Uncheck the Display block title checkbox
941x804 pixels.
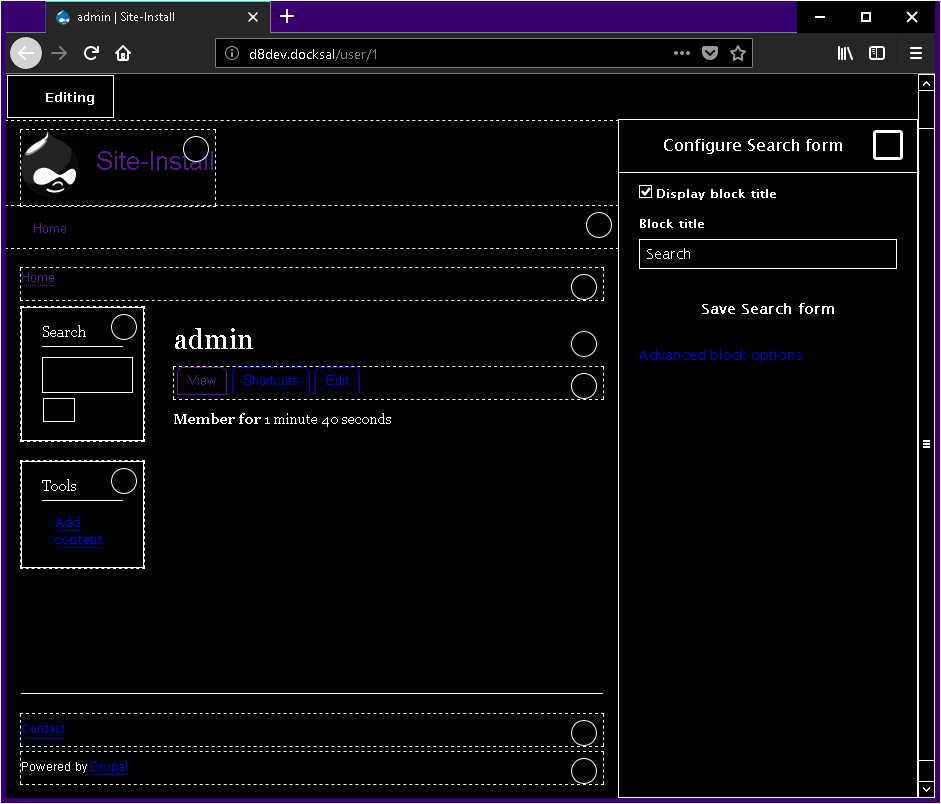(645, 191)
